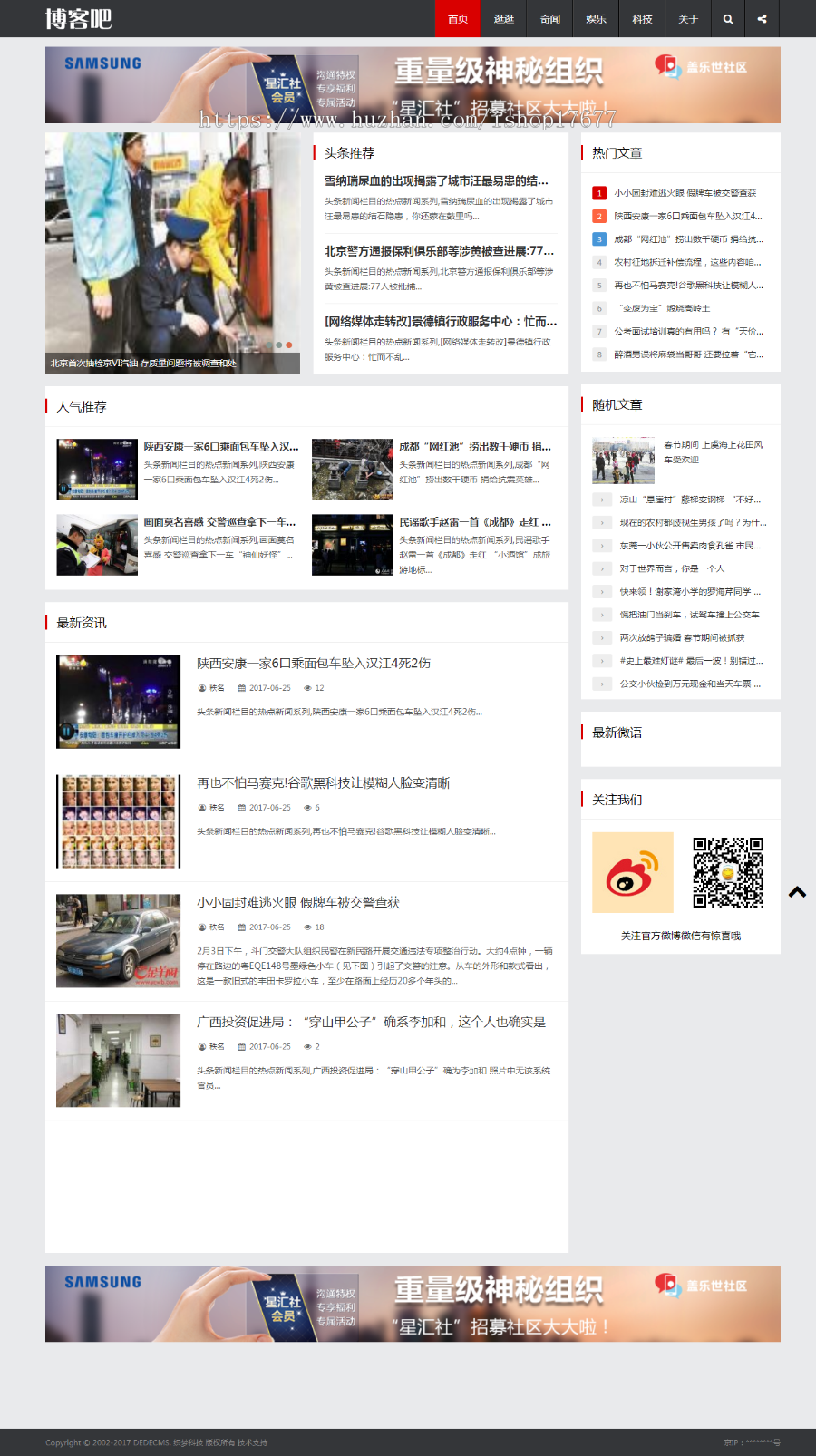The width and height of the screenshot is (816, 1456).
Task: Click the top Samsung 星汇社 banner ad
Action: (x=413, y=85)
